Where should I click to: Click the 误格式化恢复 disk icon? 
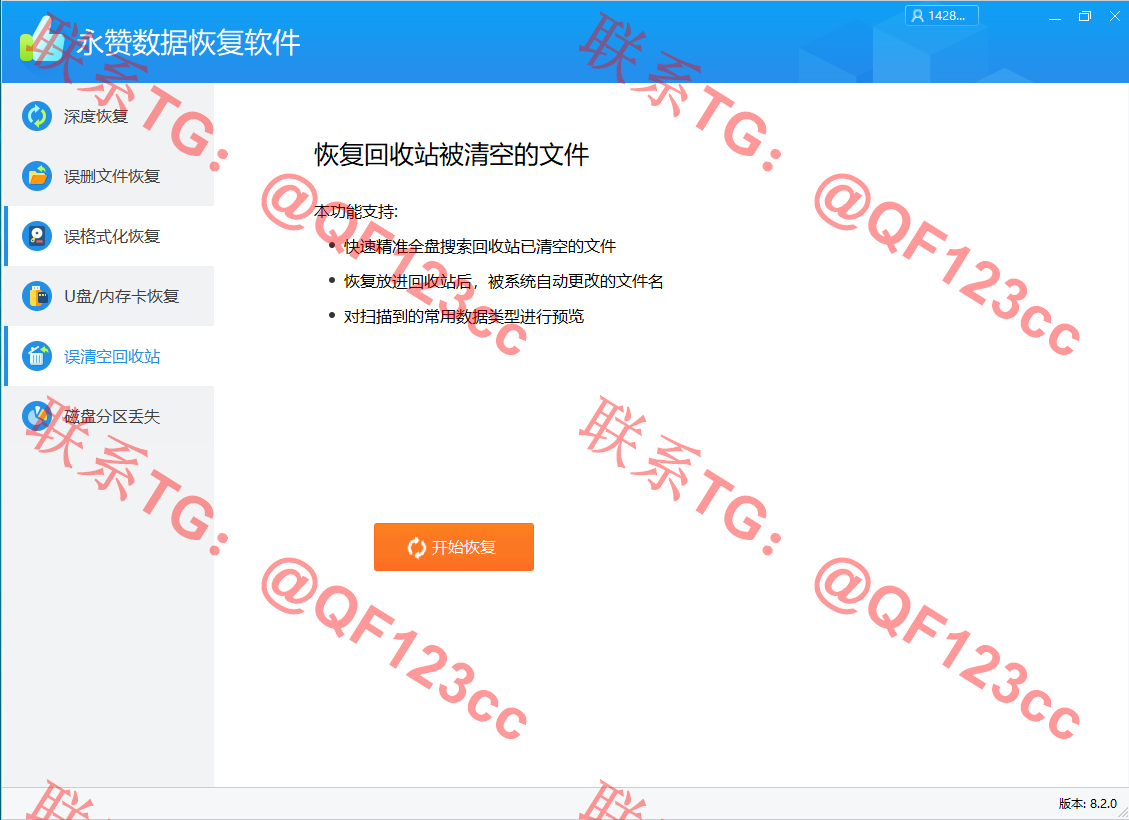pos(37,236)
